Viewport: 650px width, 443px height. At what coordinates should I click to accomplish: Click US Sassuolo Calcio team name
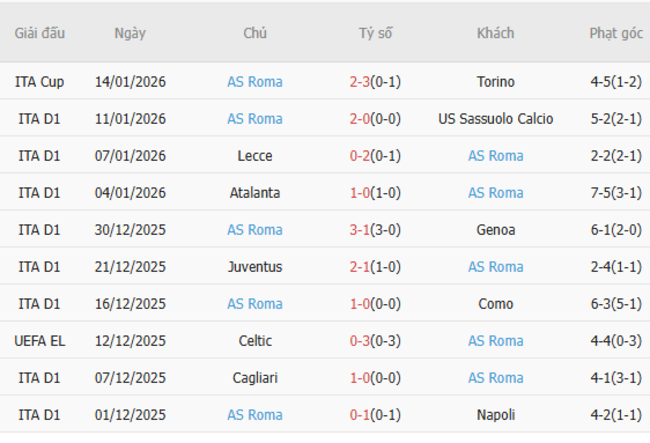496,119
